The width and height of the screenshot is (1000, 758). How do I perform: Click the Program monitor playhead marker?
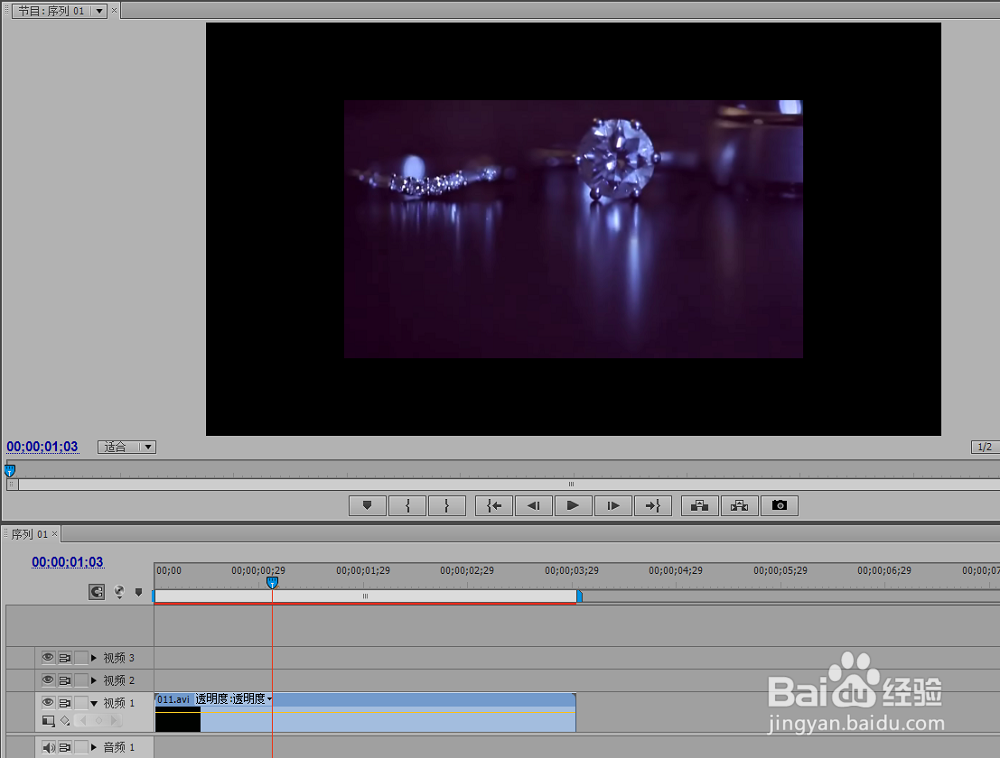[x=10, y=470]
